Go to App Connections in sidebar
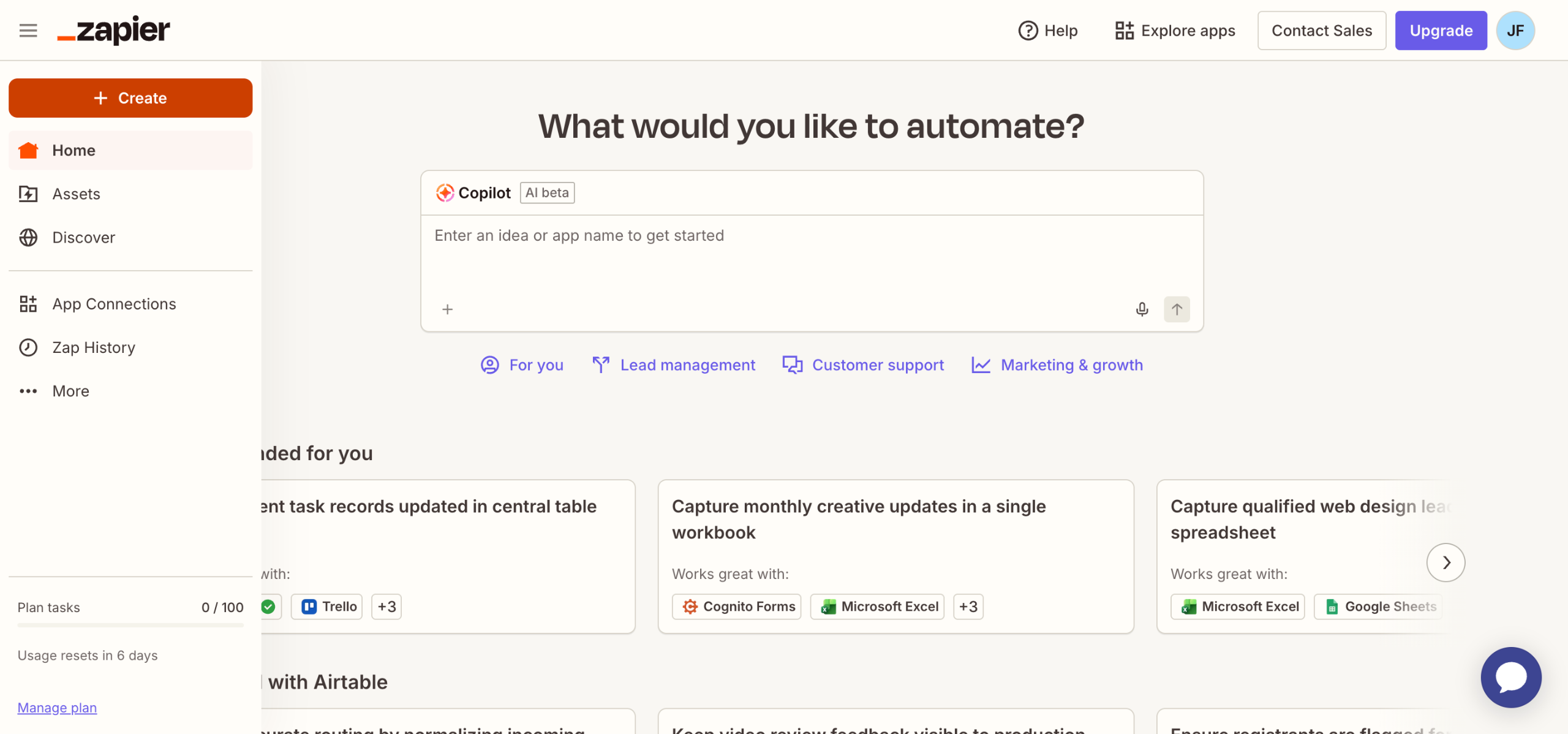The image size is (1568, 734). [x=114, y=304]
